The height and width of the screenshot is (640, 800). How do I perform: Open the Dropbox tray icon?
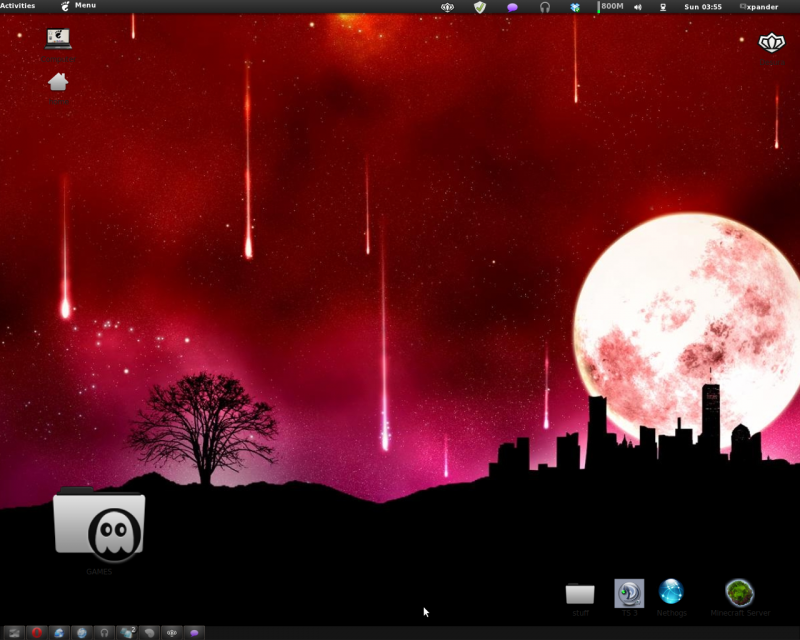tap(575, 7)
